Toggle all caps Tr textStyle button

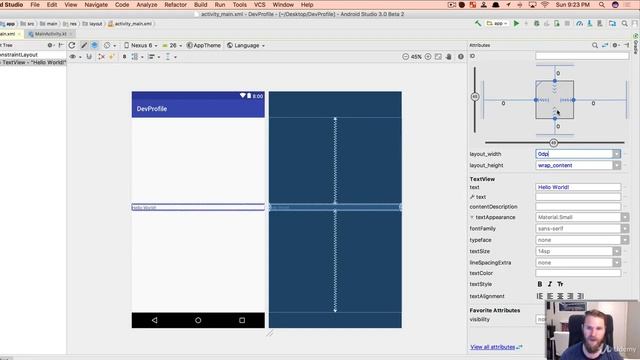[x=560, y=284]
